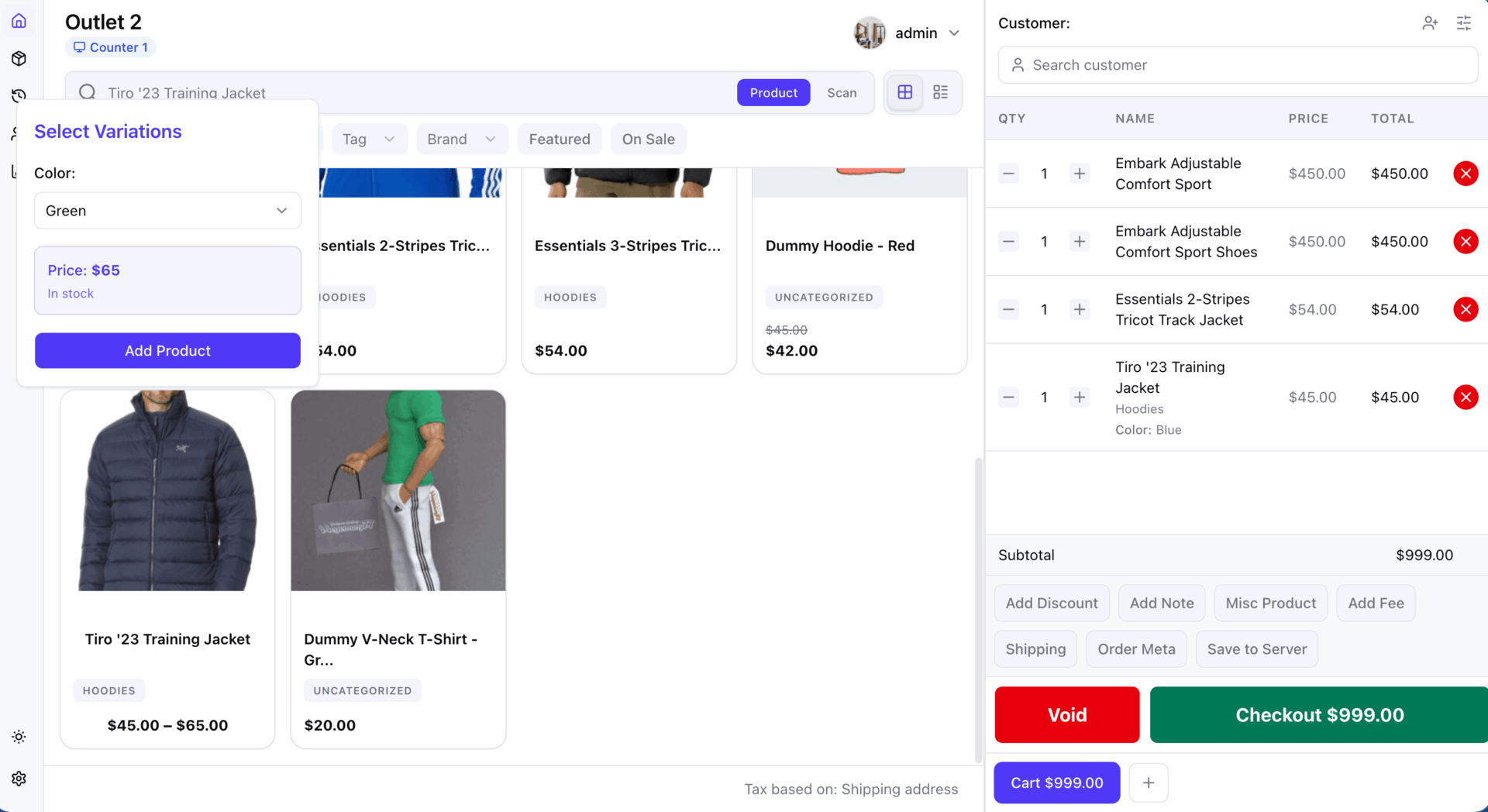This screenshot has height=812, width=1488.
Task: Add the selected variation with Add Product
Action: [167, 351]
